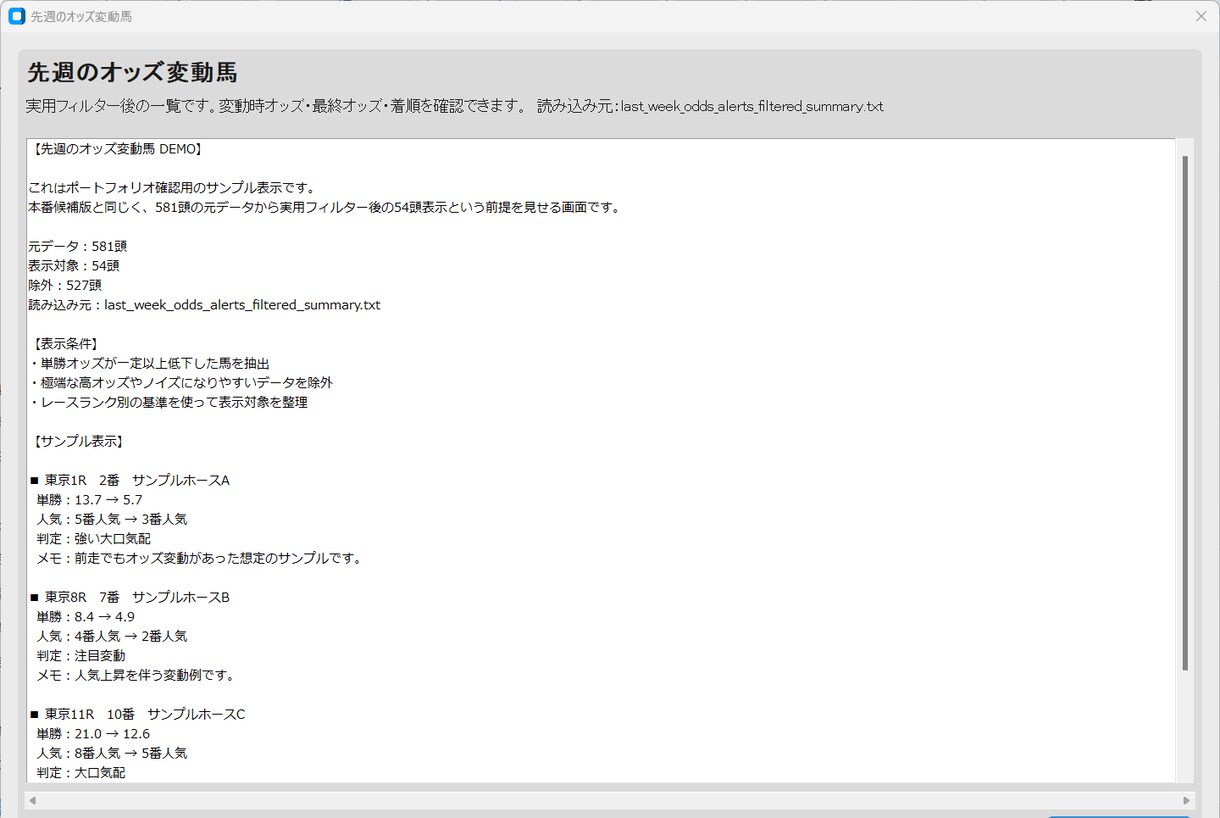Close the 先週のオッズ変動馬 window
This screenshot has height=818, width=1220.
[1201, 16]
